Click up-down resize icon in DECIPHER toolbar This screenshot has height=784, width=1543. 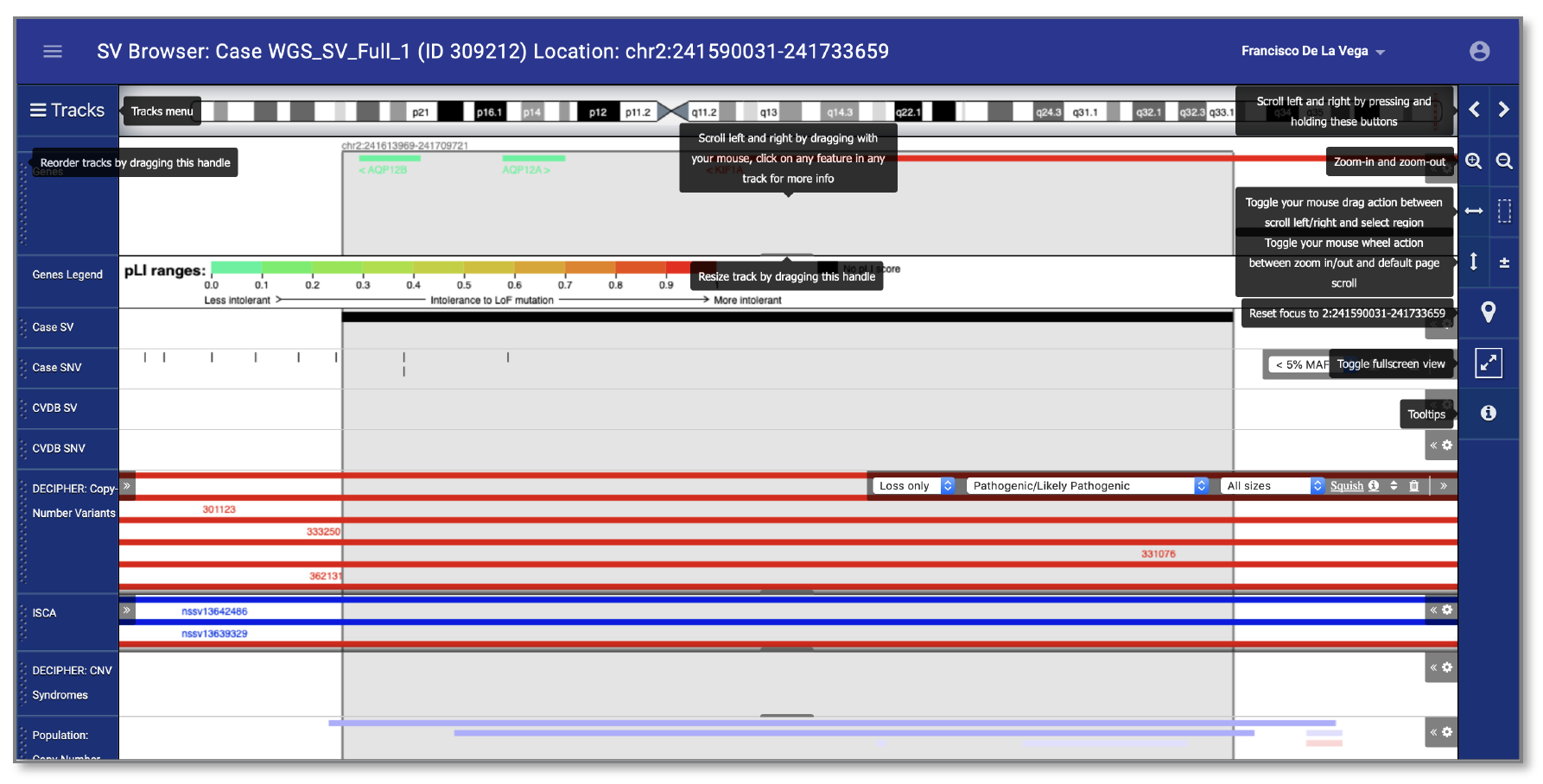(1394, 486)
